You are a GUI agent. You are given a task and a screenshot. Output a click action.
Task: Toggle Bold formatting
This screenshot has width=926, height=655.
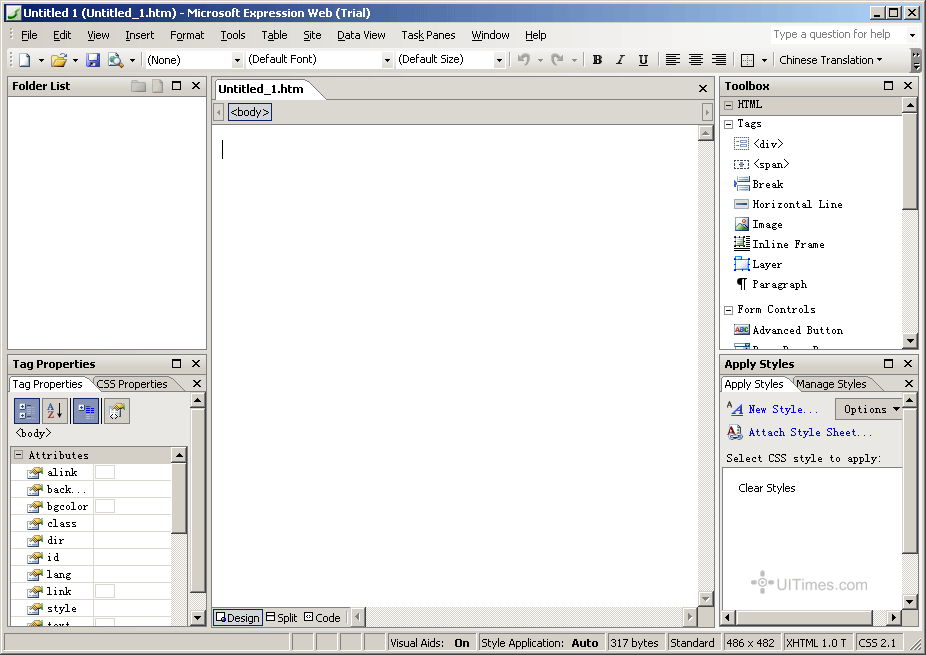pos(597,60)
